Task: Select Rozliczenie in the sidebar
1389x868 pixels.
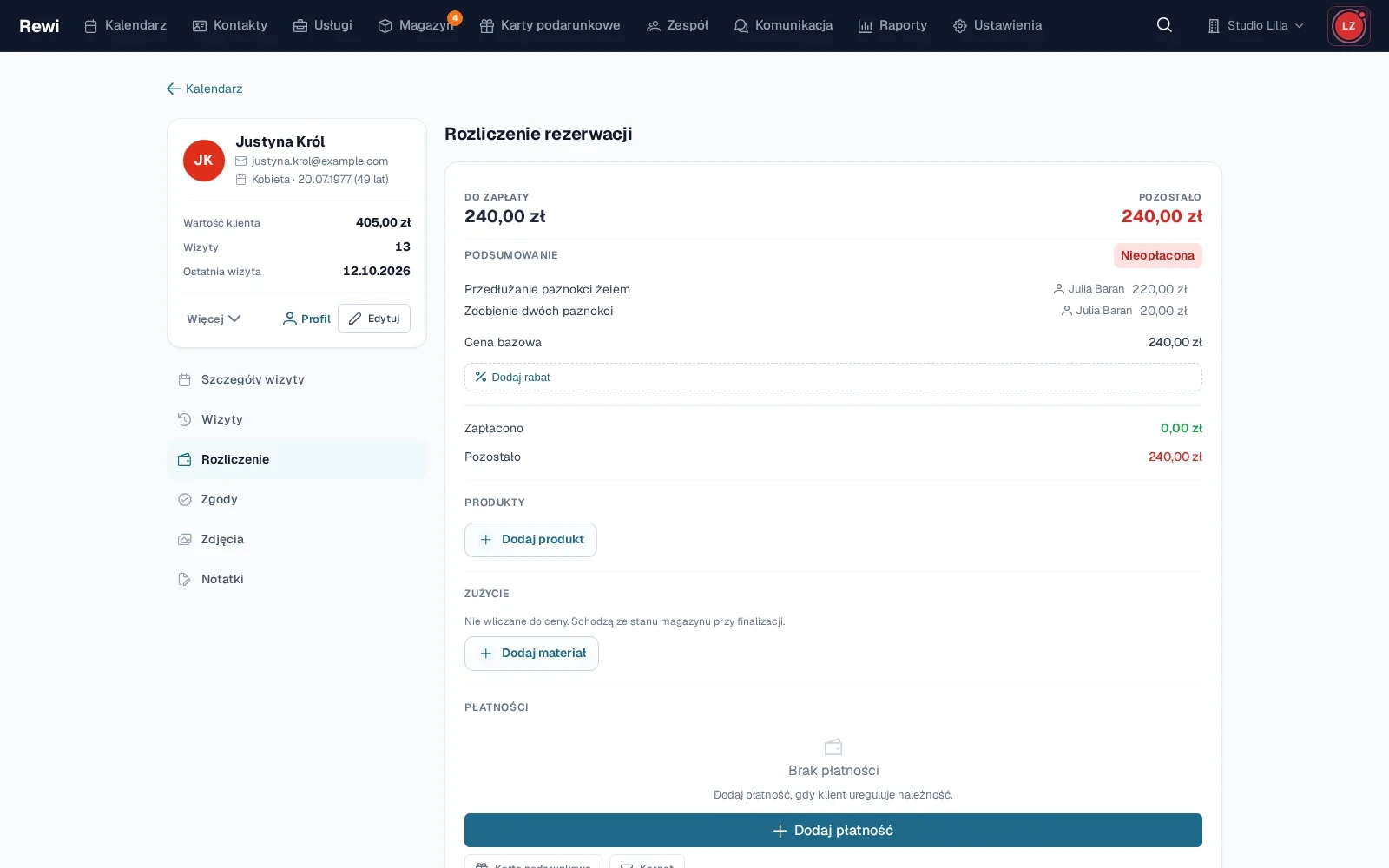Action: [x=297, y=459]
